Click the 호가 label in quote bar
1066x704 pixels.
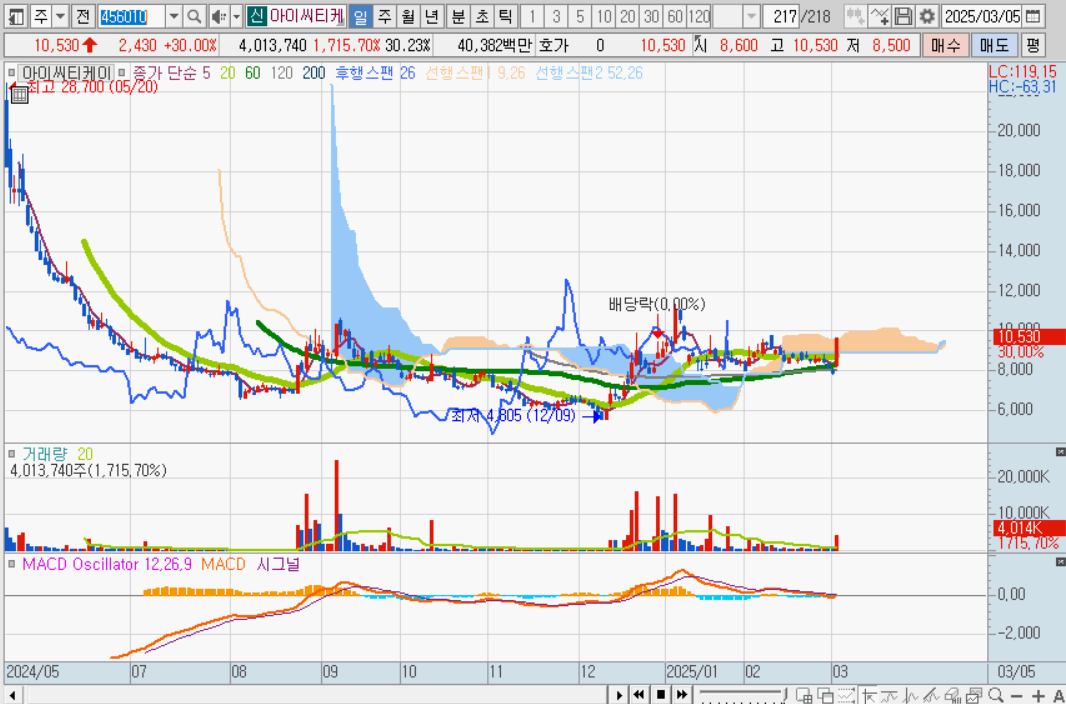click(552, 46)
